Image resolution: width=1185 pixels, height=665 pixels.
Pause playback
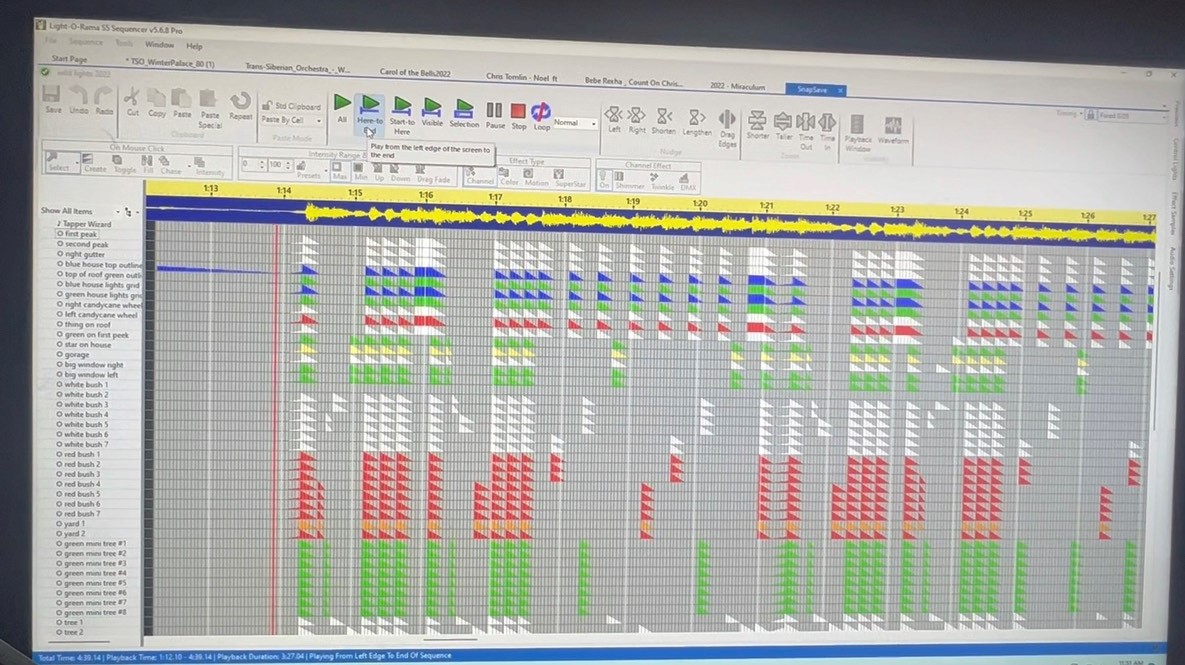click(495, 116)
